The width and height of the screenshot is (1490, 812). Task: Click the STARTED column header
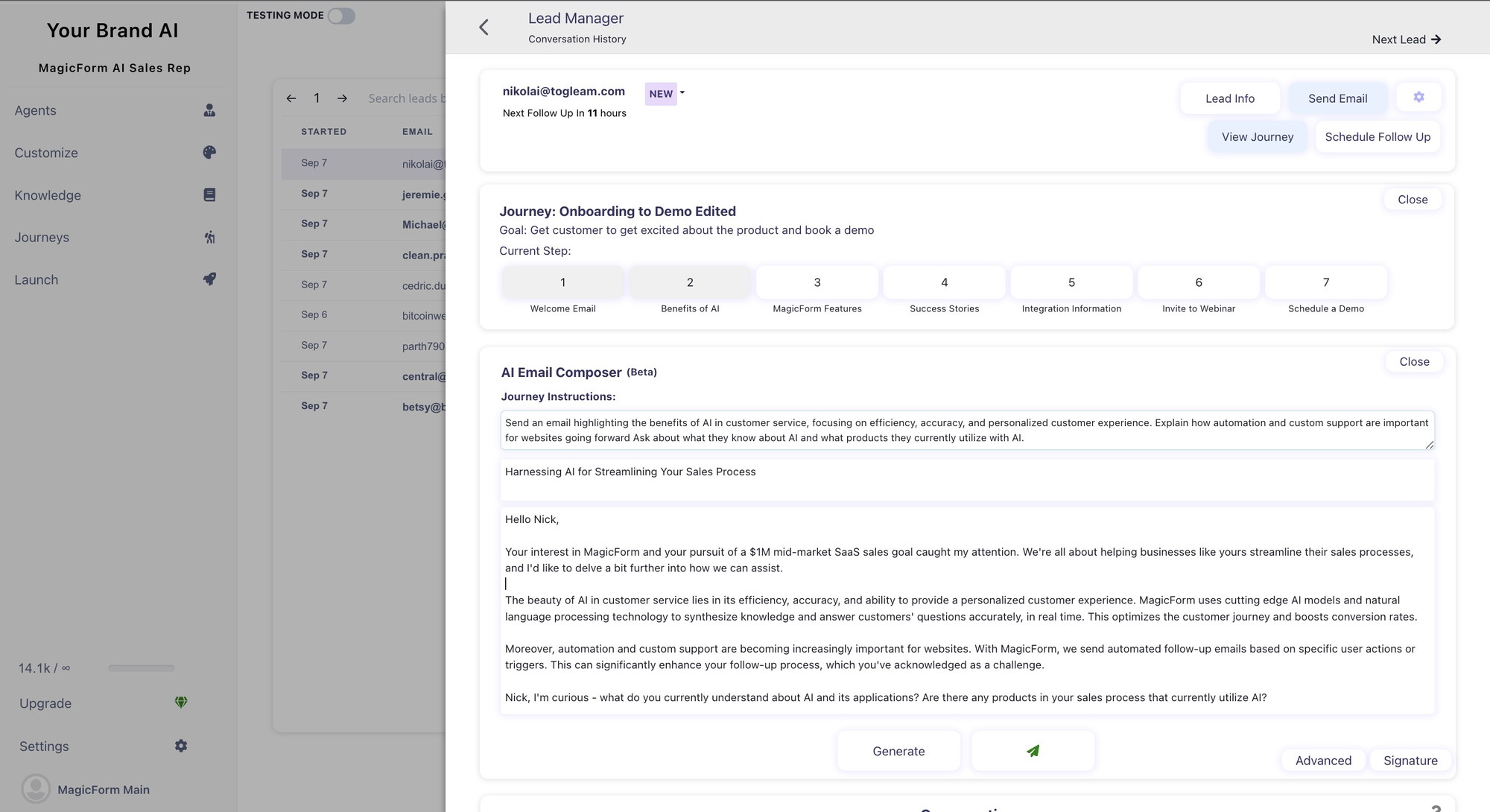323,132
